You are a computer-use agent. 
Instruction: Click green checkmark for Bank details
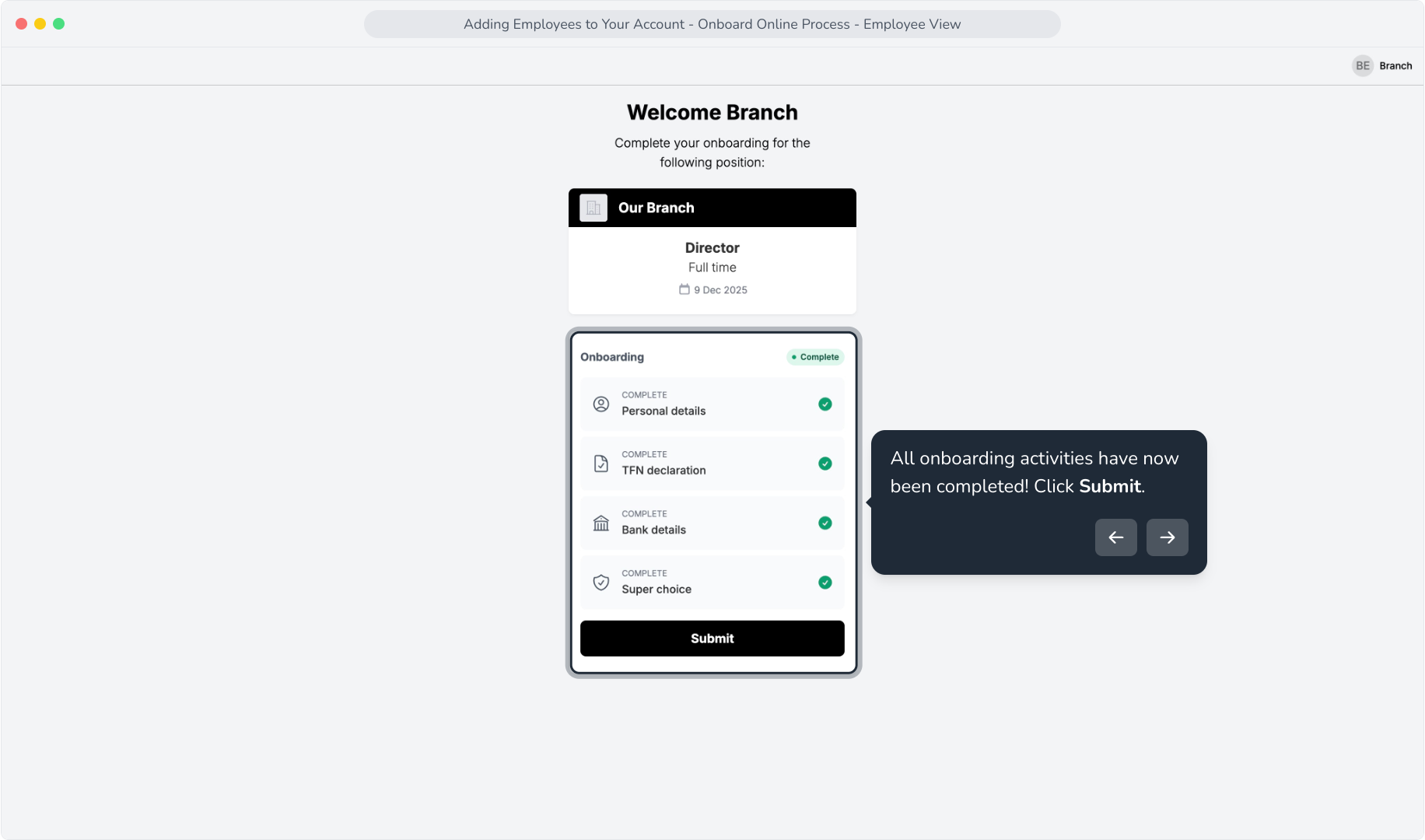click(x=825, y=523)
